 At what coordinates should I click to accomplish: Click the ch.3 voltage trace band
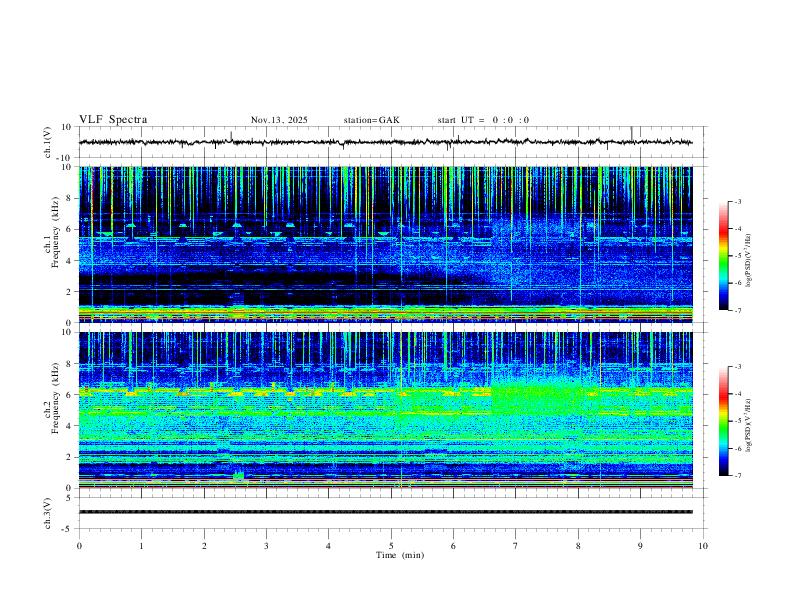[385, 512]
